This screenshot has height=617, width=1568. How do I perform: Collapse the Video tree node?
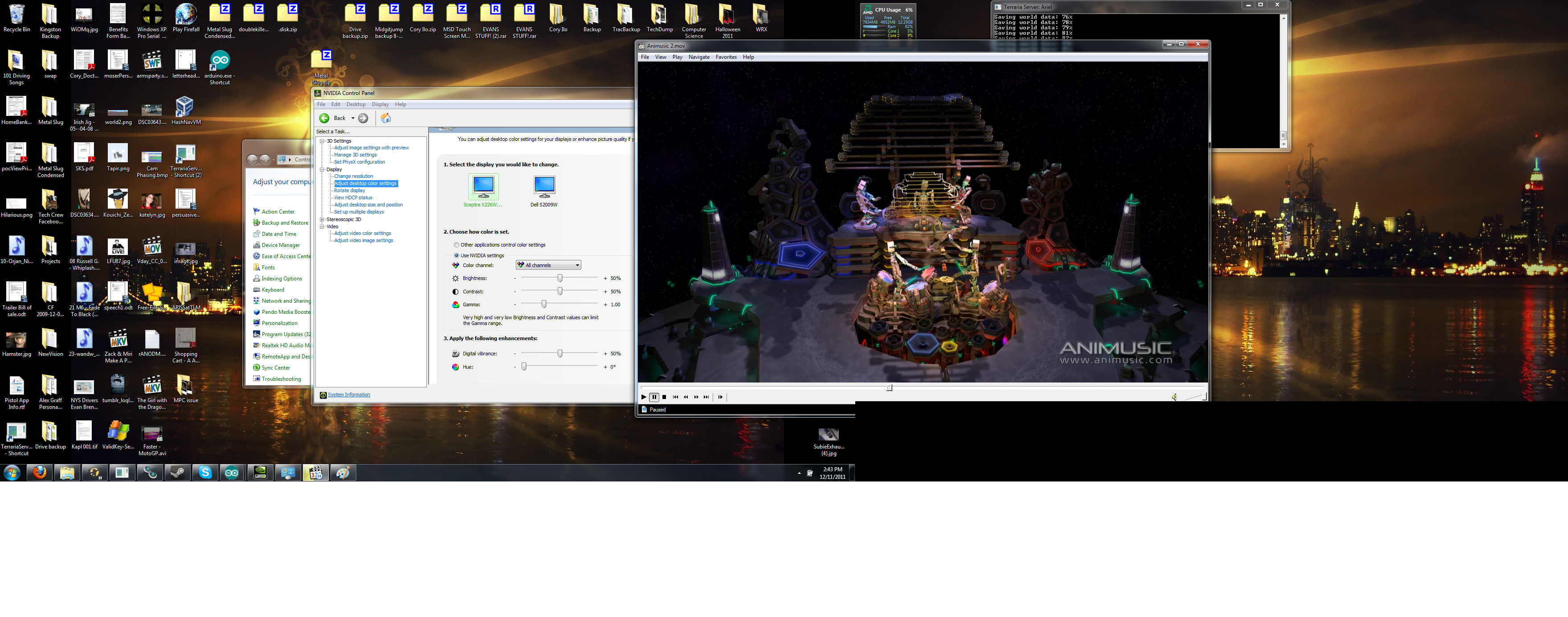pos(322,226)
